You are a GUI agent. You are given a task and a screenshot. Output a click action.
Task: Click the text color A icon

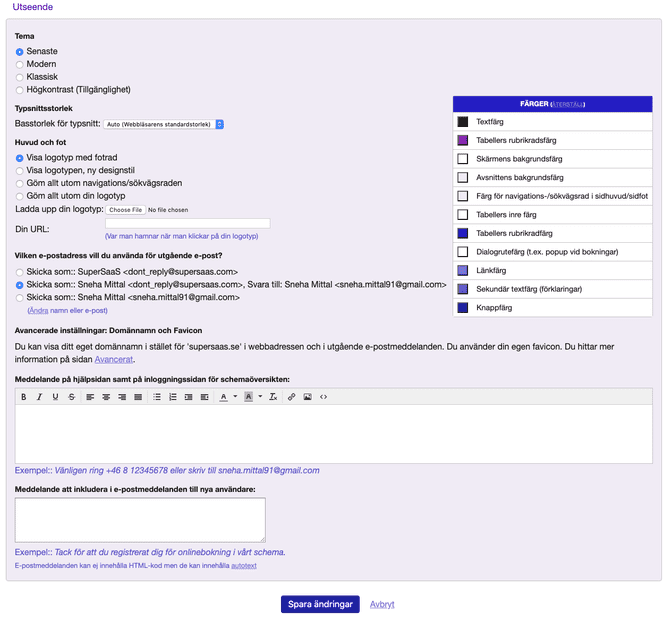(223, 397)
